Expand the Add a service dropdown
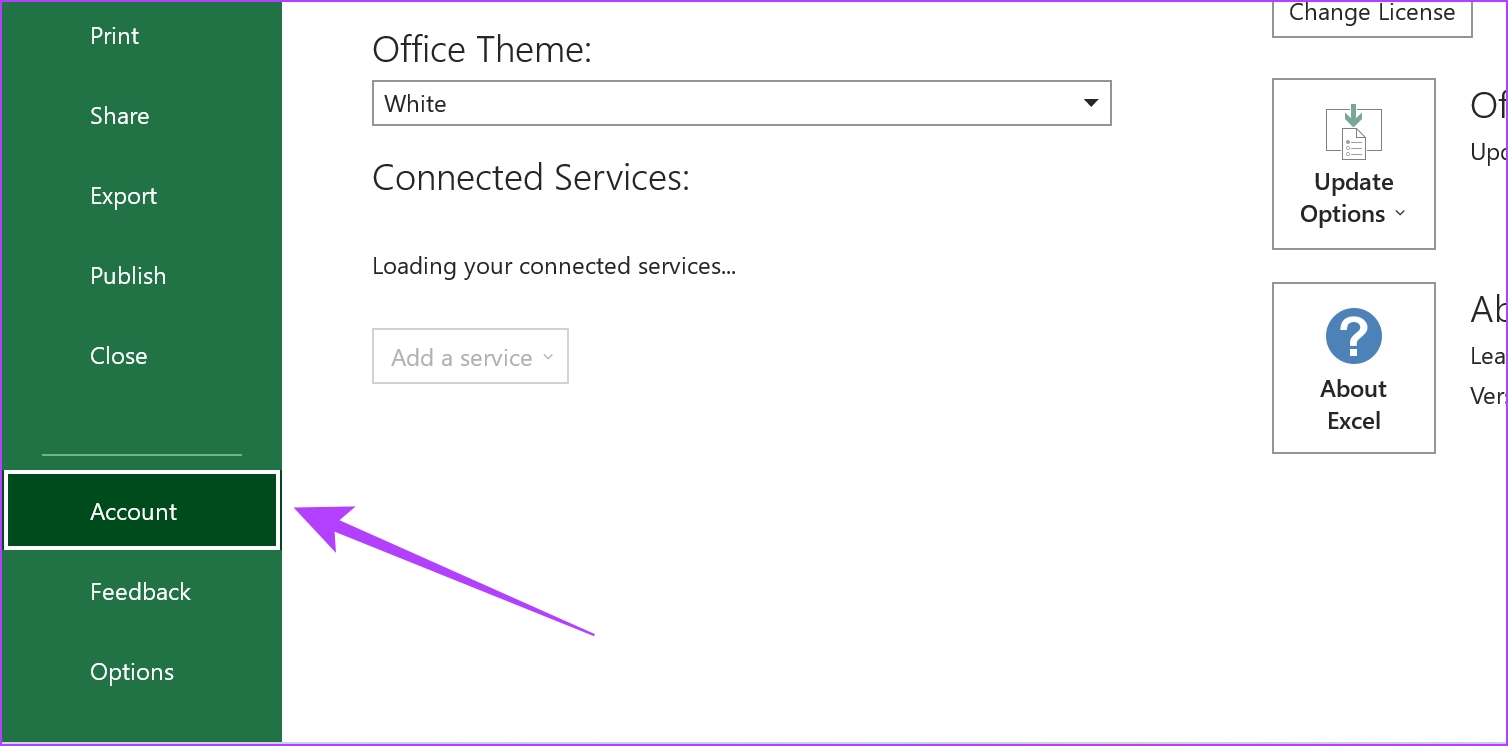 pyautogui.click(x=470, y=357)
